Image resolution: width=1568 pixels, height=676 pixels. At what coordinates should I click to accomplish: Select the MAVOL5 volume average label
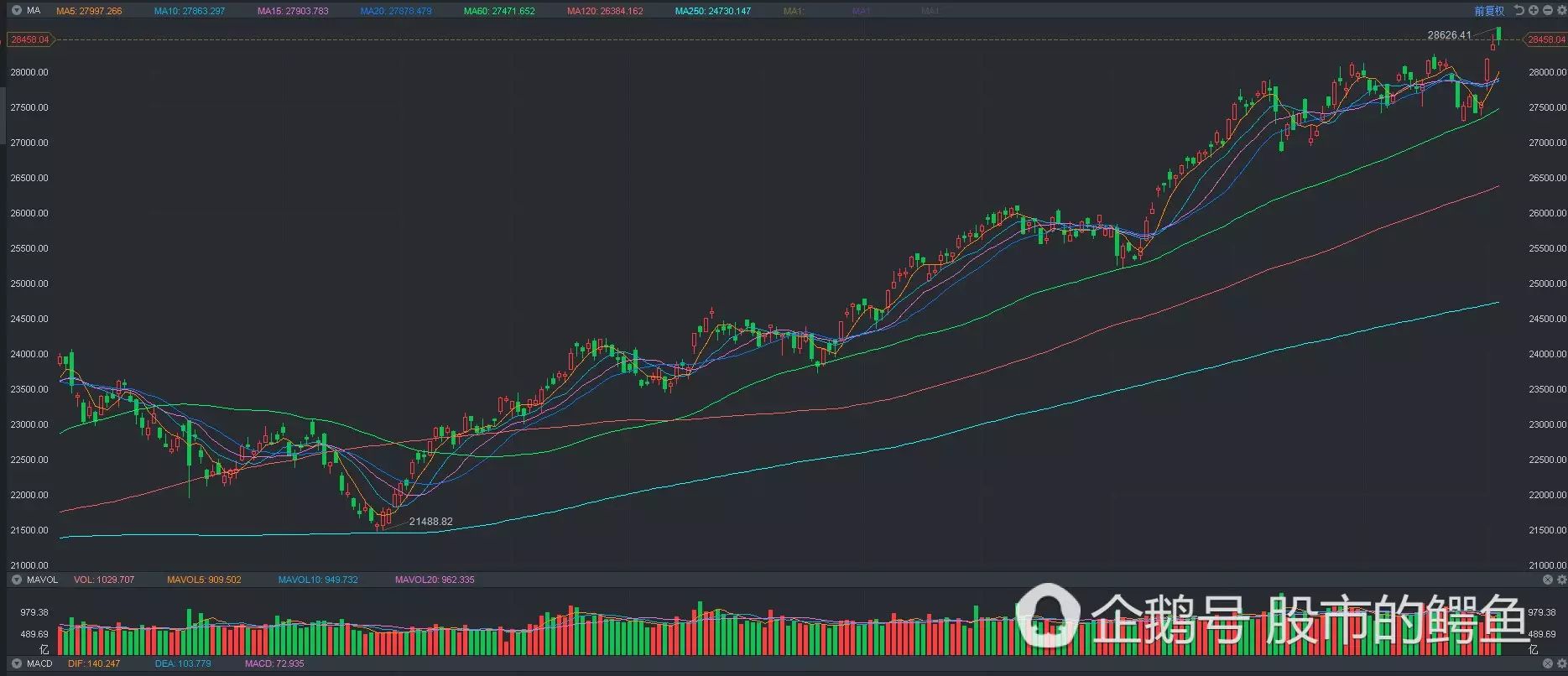click(x=204, y=580)
